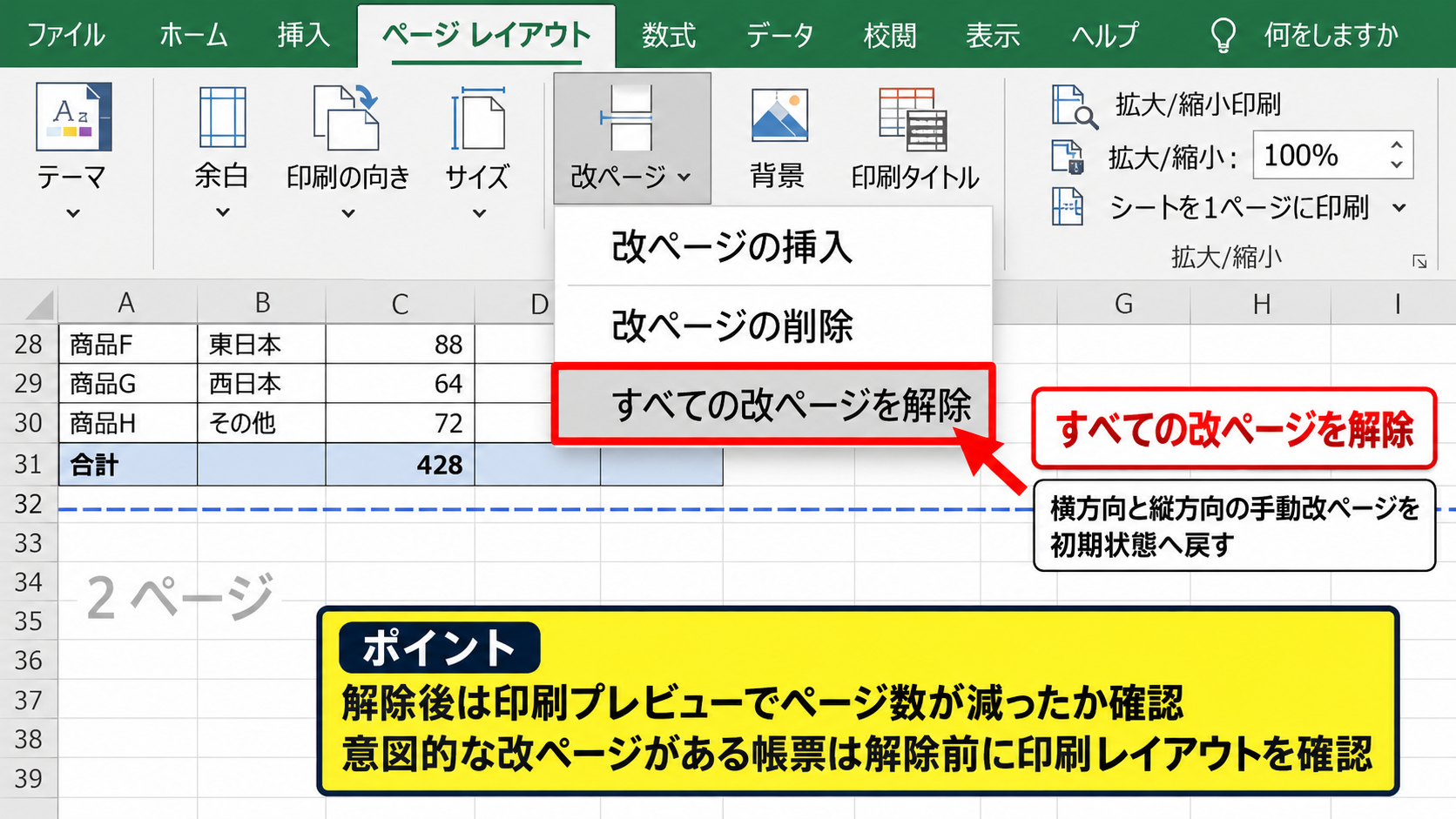
Task: Increase scale with stepper up arrow
Action: point(1397,145)
